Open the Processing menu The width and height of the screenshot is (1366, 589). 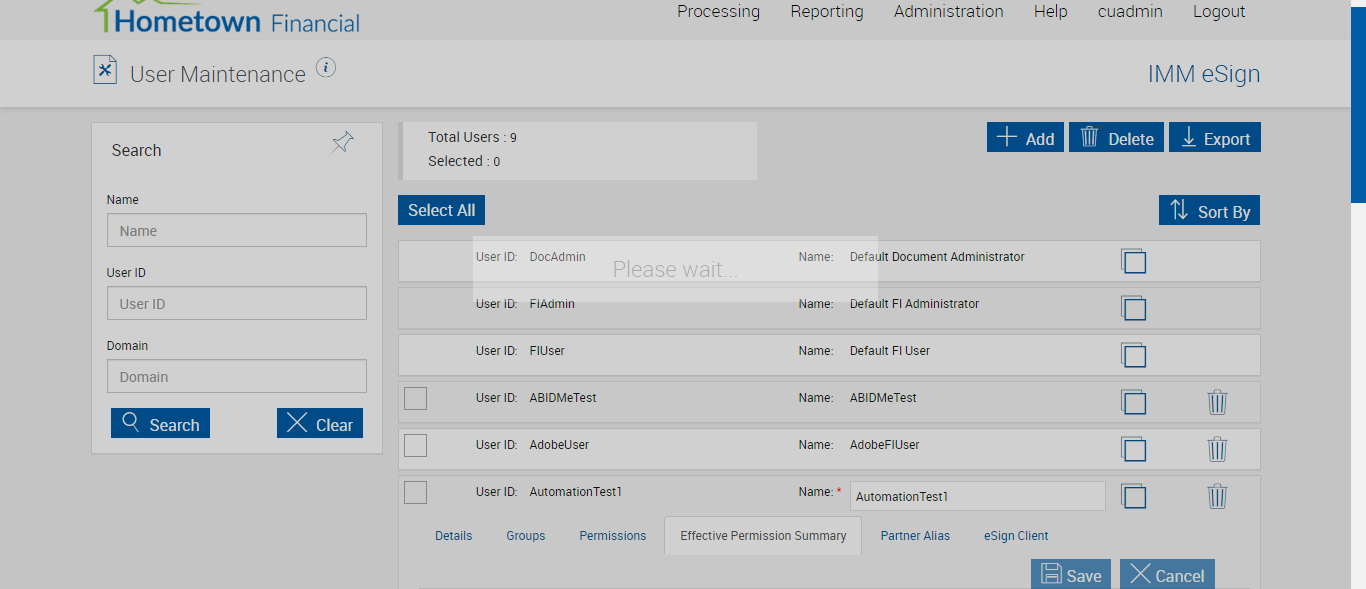pyautogui.click(x=718, y=12)
